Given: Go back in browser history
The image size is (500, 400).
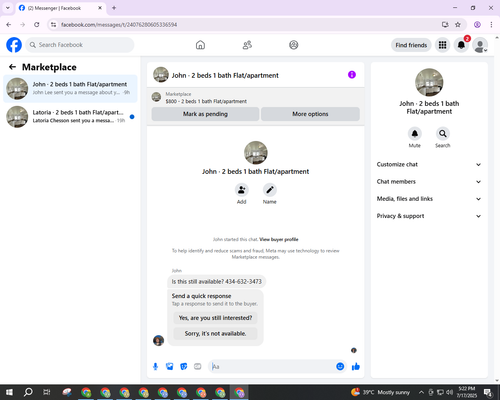Looking at the screenshot, I should coord(9,25).
